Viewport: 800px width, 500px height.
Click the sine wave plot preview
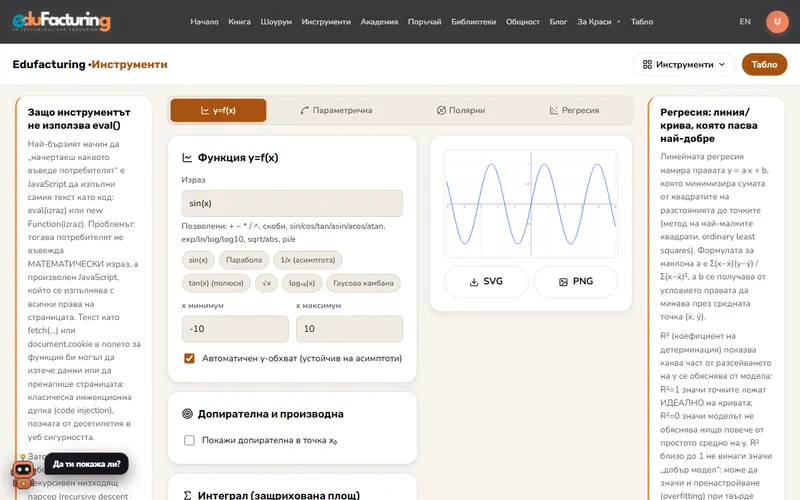pyautogui.click(x=531, y=204)
